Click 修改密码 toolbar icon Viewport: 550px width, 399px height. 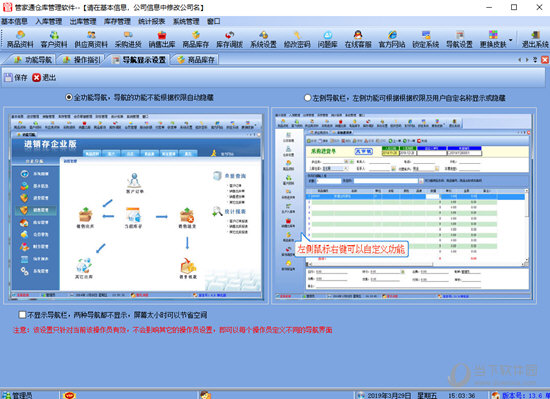pyautogui.click(x=297, y=39)
